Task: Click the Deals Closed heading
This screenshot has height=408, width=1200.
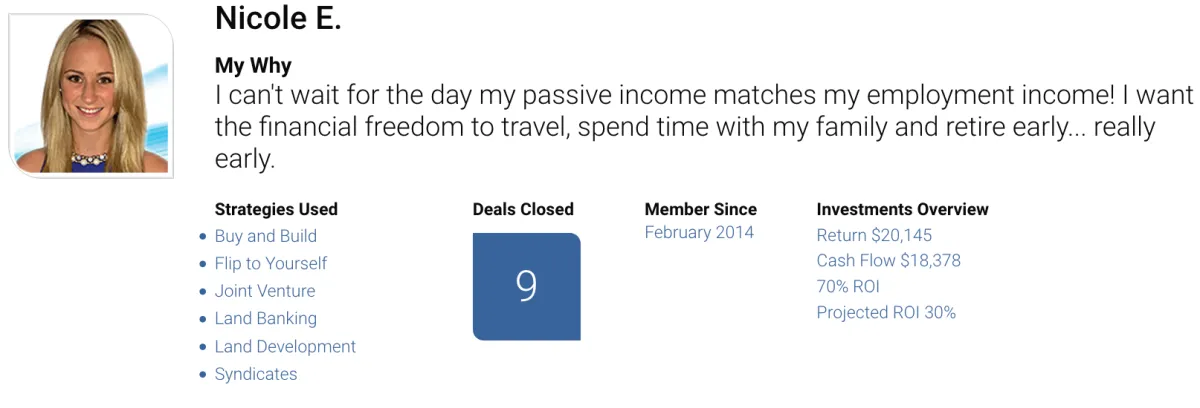Action: (x=523, y=210)
